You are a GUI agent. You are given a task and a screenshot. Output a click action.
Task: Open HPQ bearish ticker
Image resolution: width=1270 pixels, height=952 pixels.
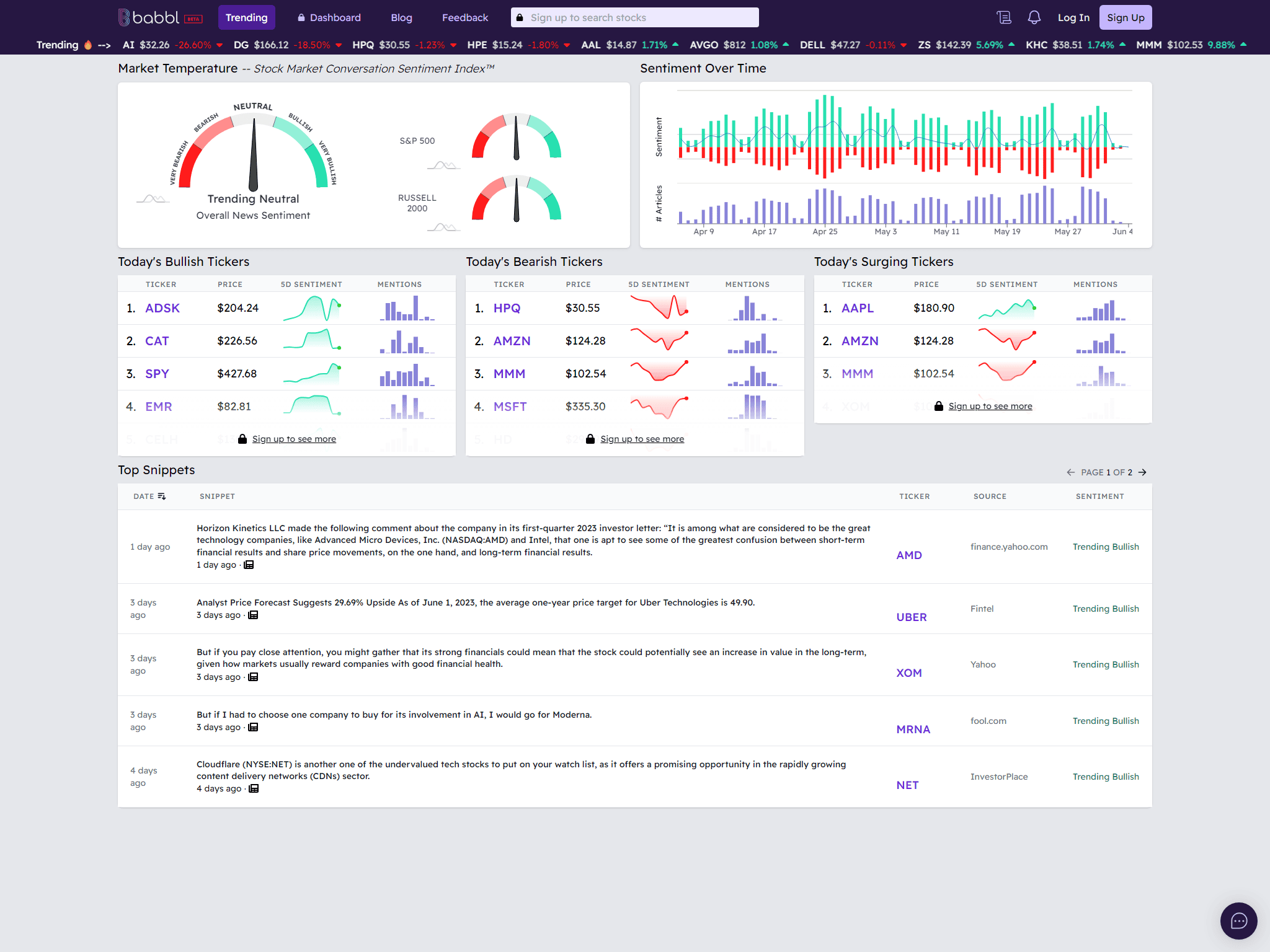click(x=507, y=308)
